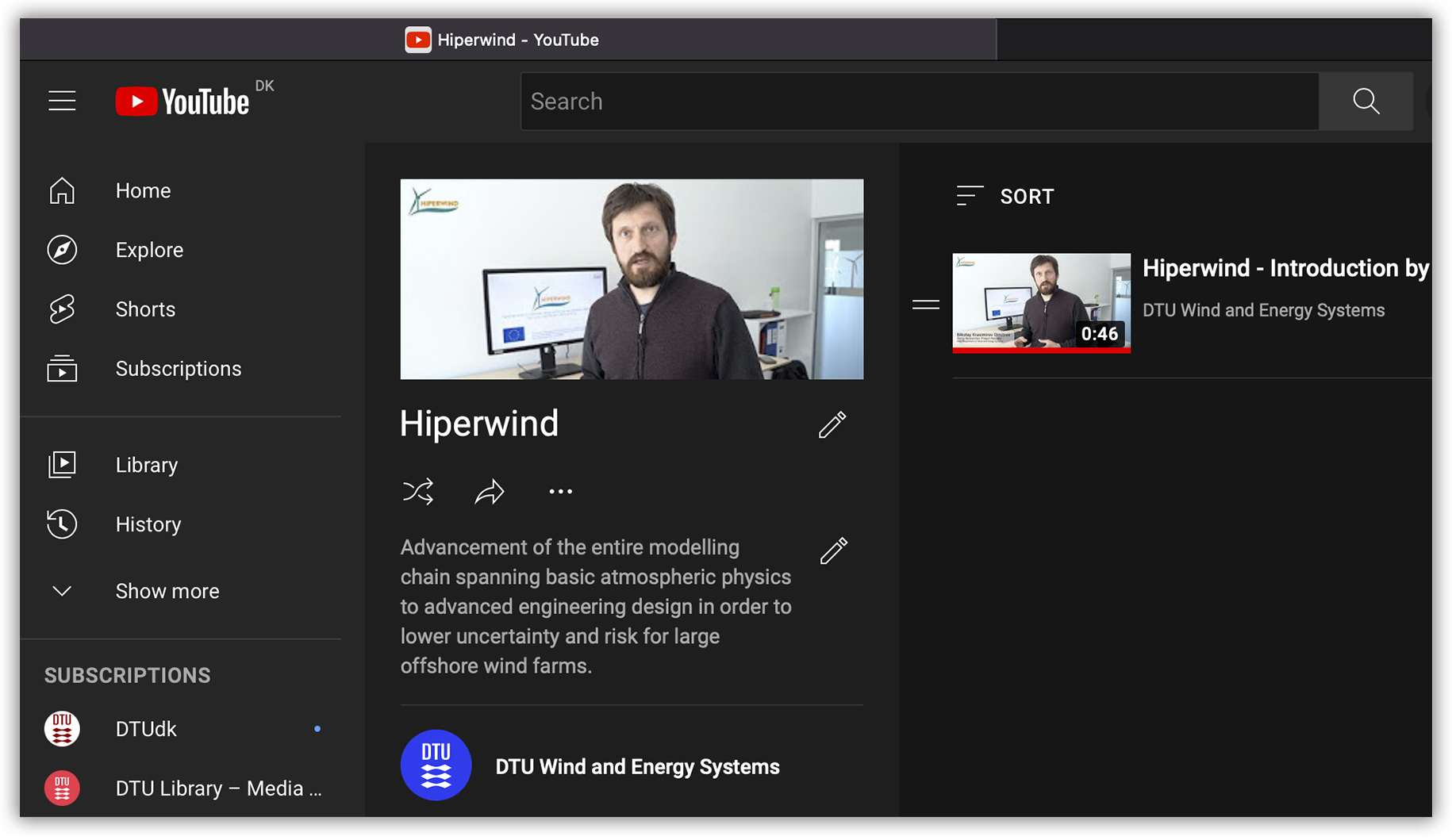Image resolution: width=1452 pixels, height=840 pixels.
Task: Expand sidebar with Show more chevron
Action: pos(62,591)
